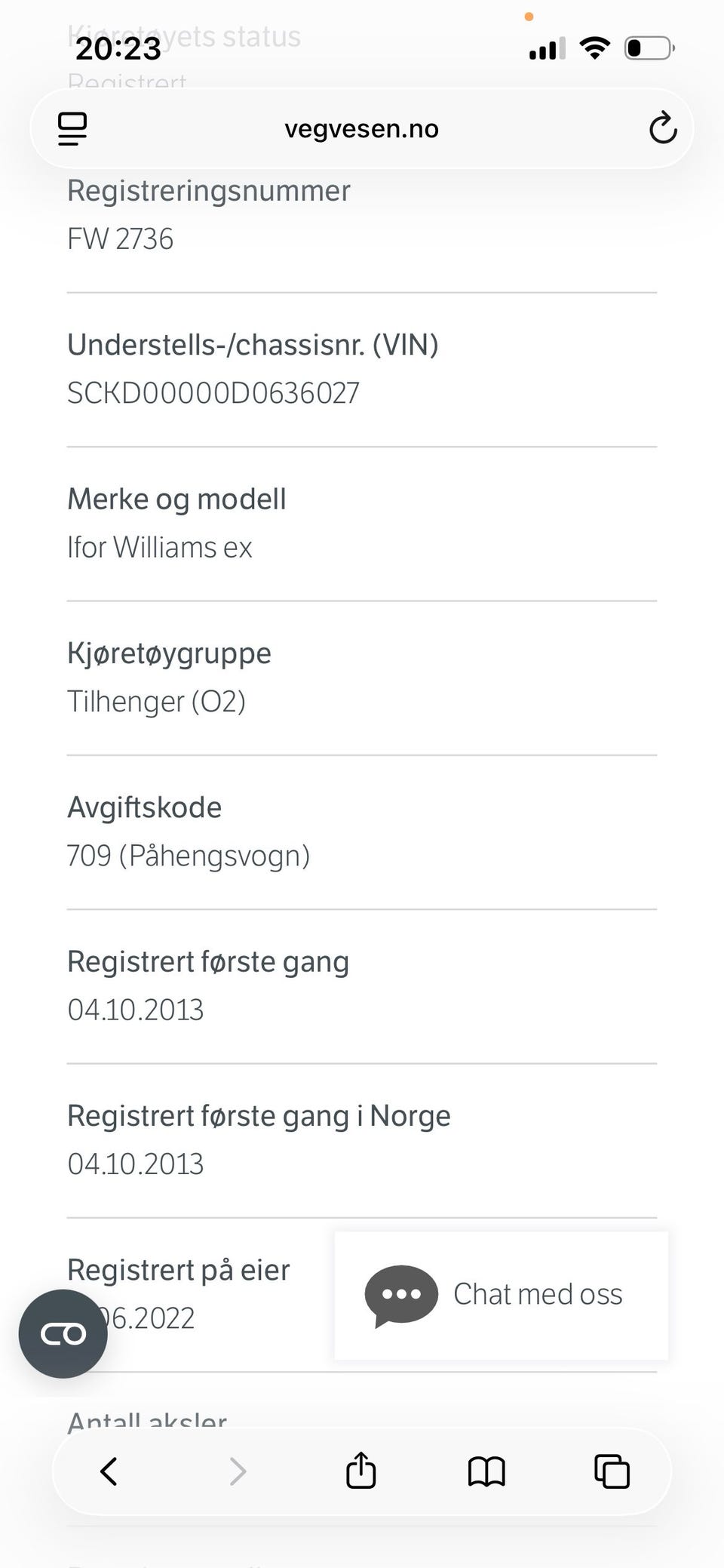Open Chat med oss
Screen dimensions: 724x1568
(501, 1296)
